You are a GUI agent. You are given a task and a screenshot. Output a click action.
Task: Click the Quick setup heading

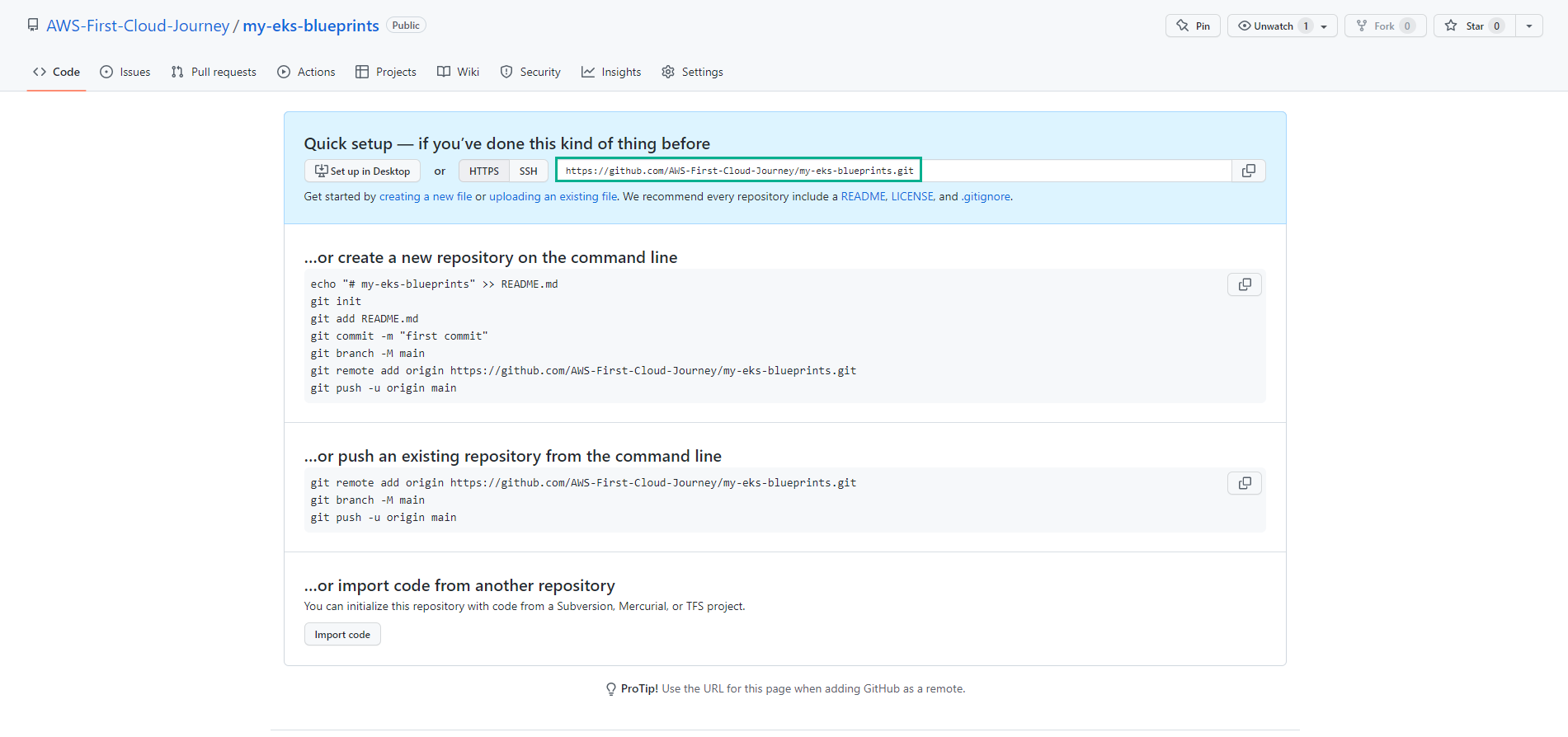click(x=507, y=143)
